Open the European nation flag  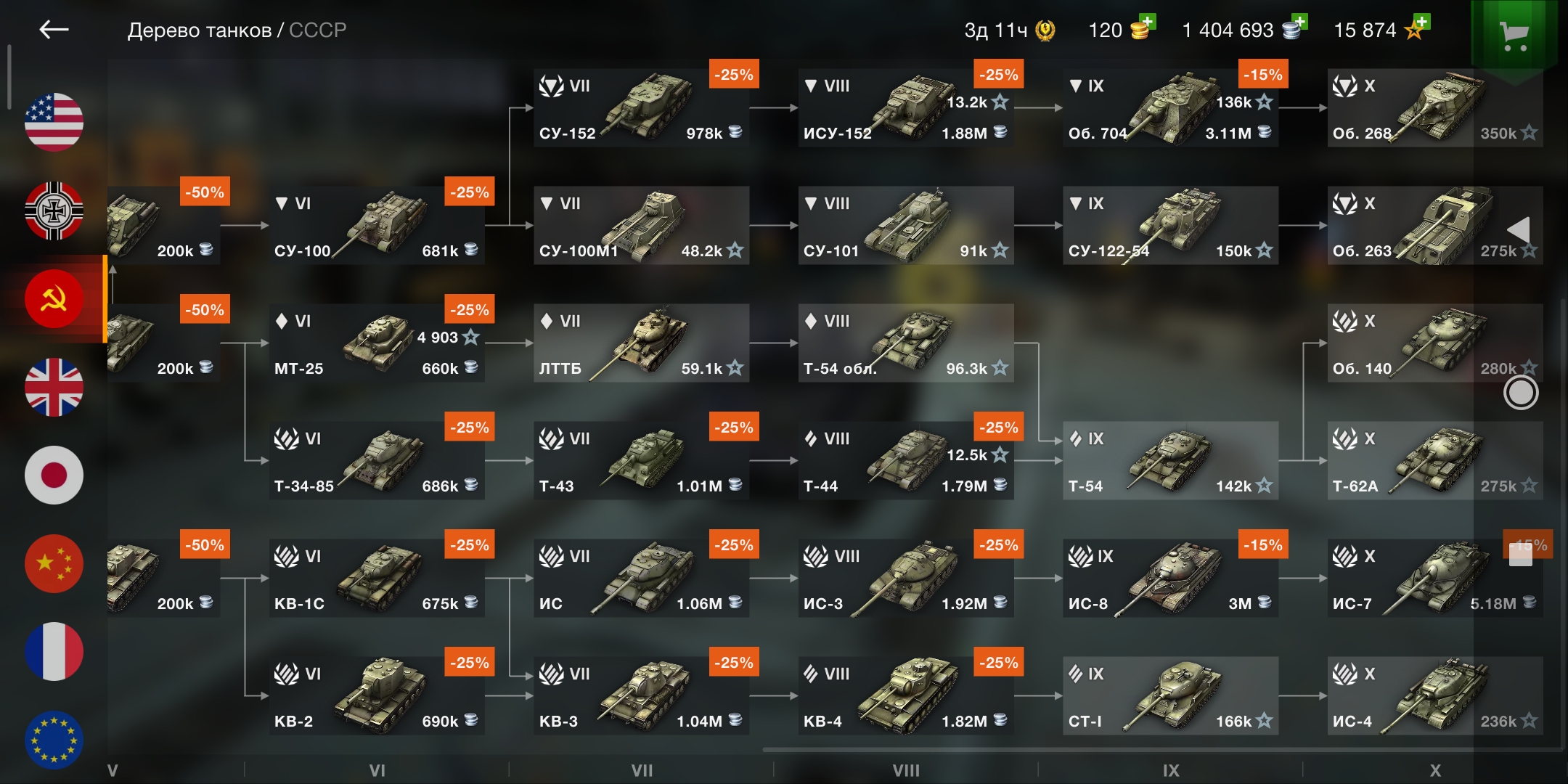pyautogui.click(x=54, y=740)
